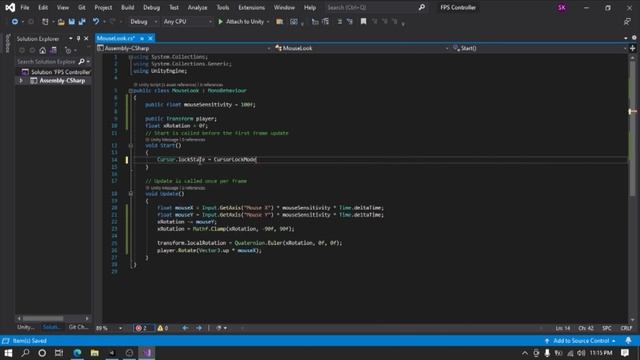Click the errors count indicator
Screen dimensions: 640x360
pos(143,328)
